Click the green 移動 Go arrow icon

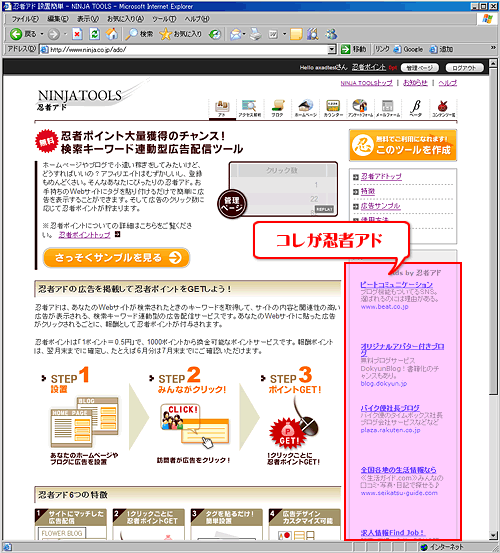pos(346,49)
